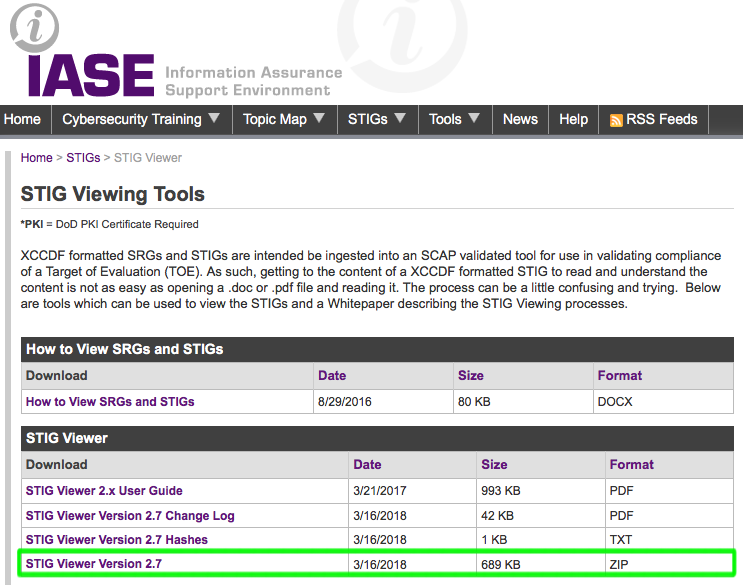
Task: Go to the Home menu item
Action: [23, 119]
